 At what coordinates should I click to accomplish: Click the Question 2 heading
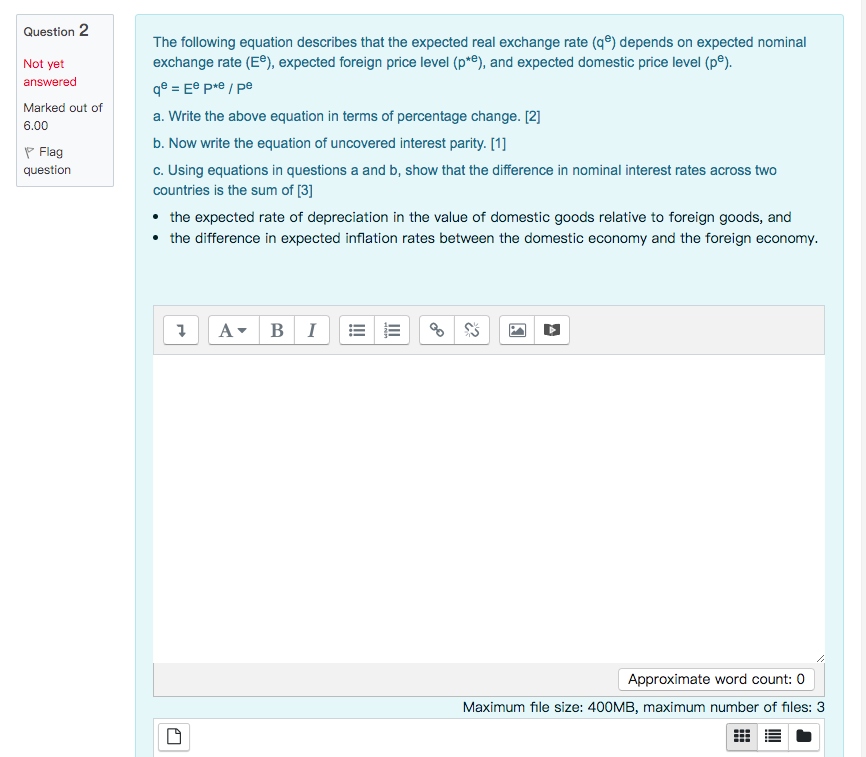point(56,30)
